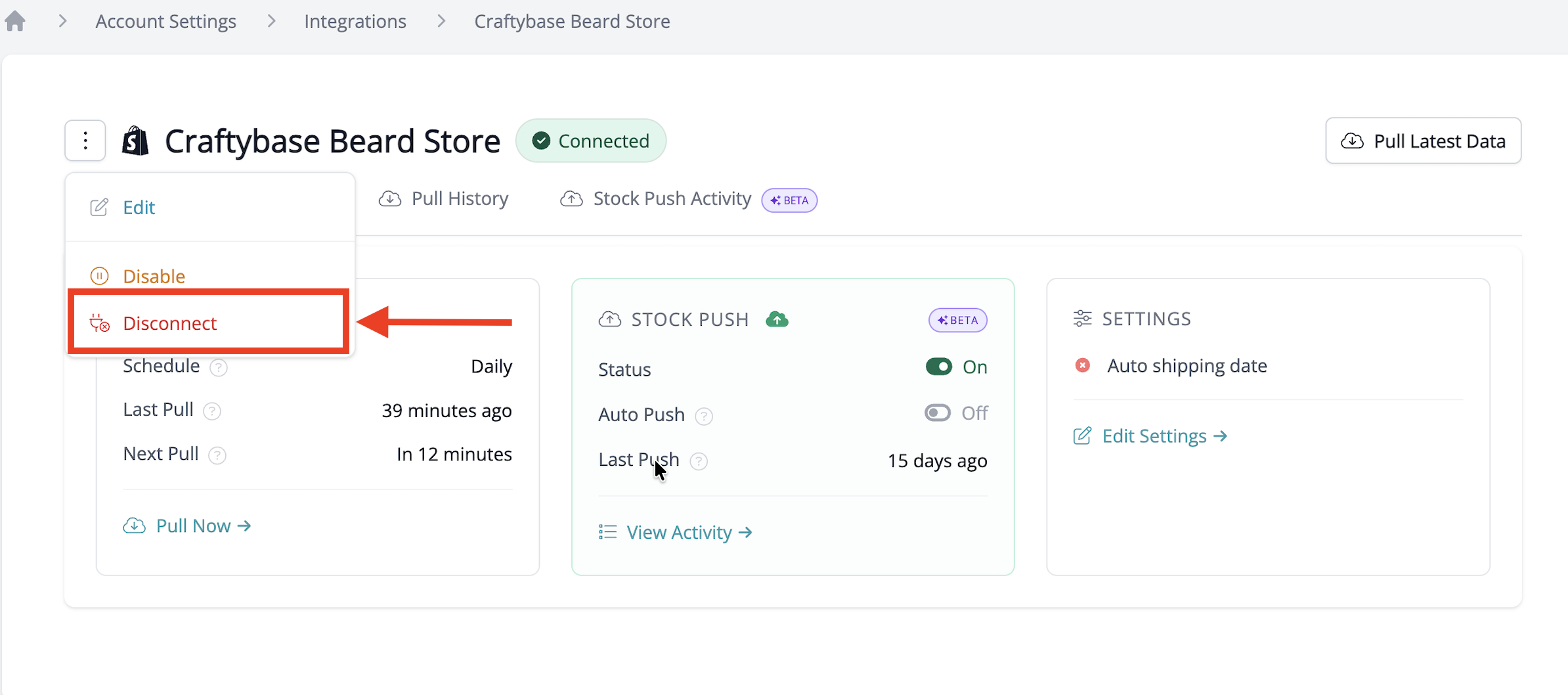Click the Pull Latest Data button
This screenshot has height=695, width=1568.
(x=1423, y=141)
